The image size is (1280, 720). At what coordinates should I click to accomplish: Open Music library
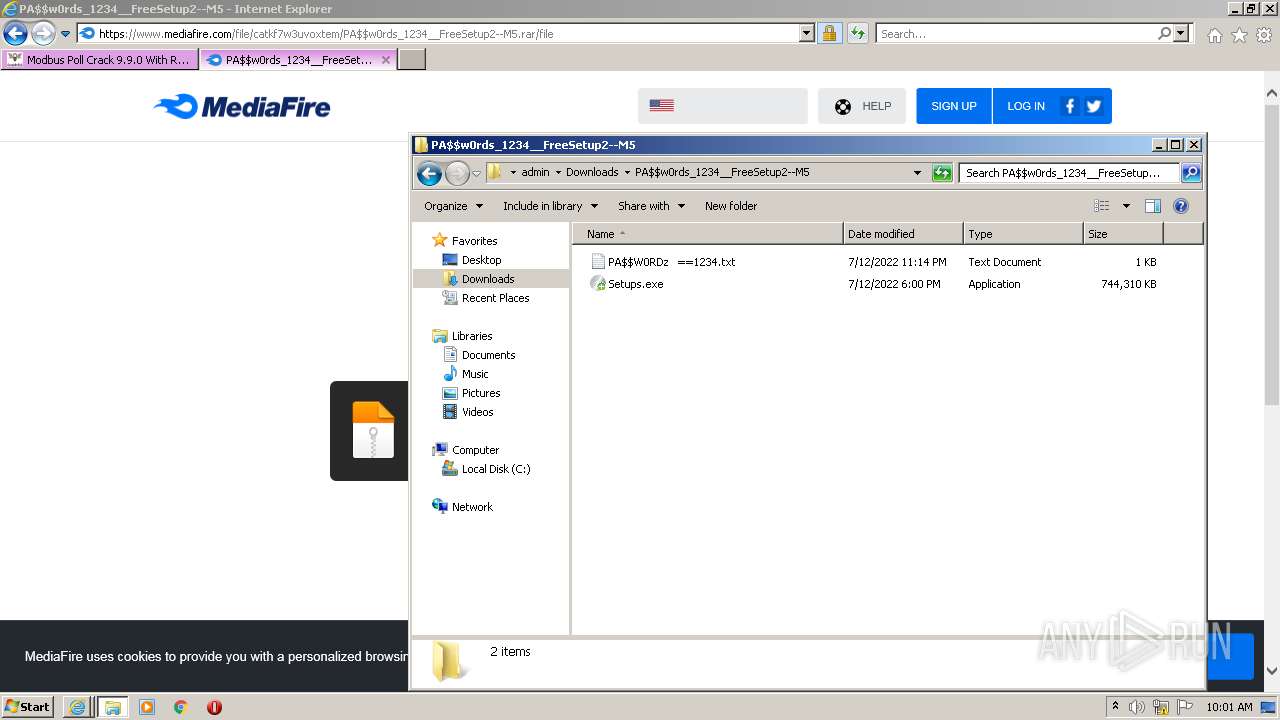click(475, 374)
